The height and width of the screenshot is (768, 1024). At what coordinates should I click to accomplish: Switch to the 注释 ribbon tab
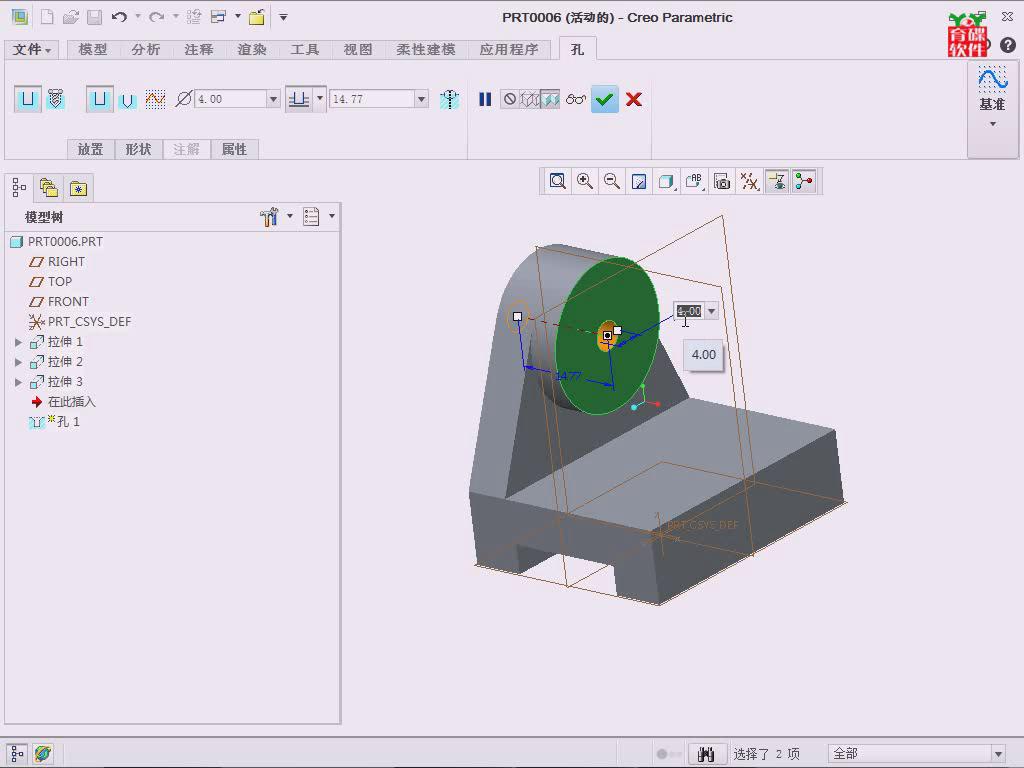click(199, 50)
